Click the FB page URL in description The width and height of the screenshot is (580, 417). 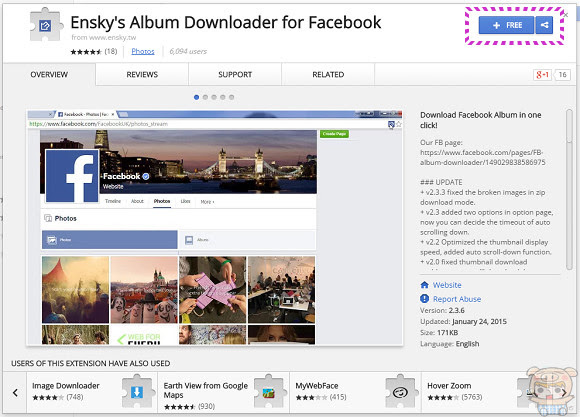(x=482, y=157)
